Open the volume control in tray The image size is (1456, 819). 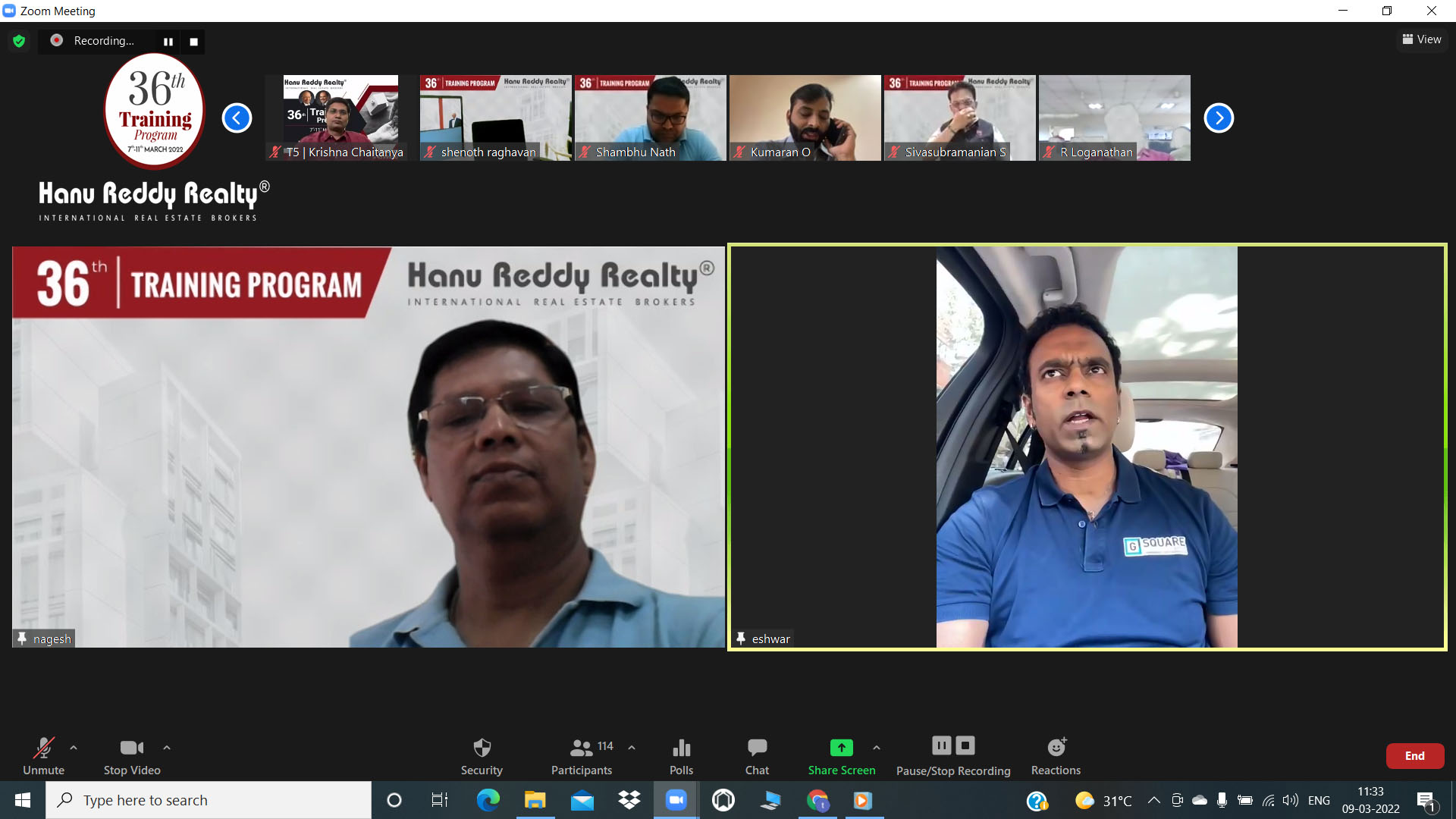[1290, 800]
